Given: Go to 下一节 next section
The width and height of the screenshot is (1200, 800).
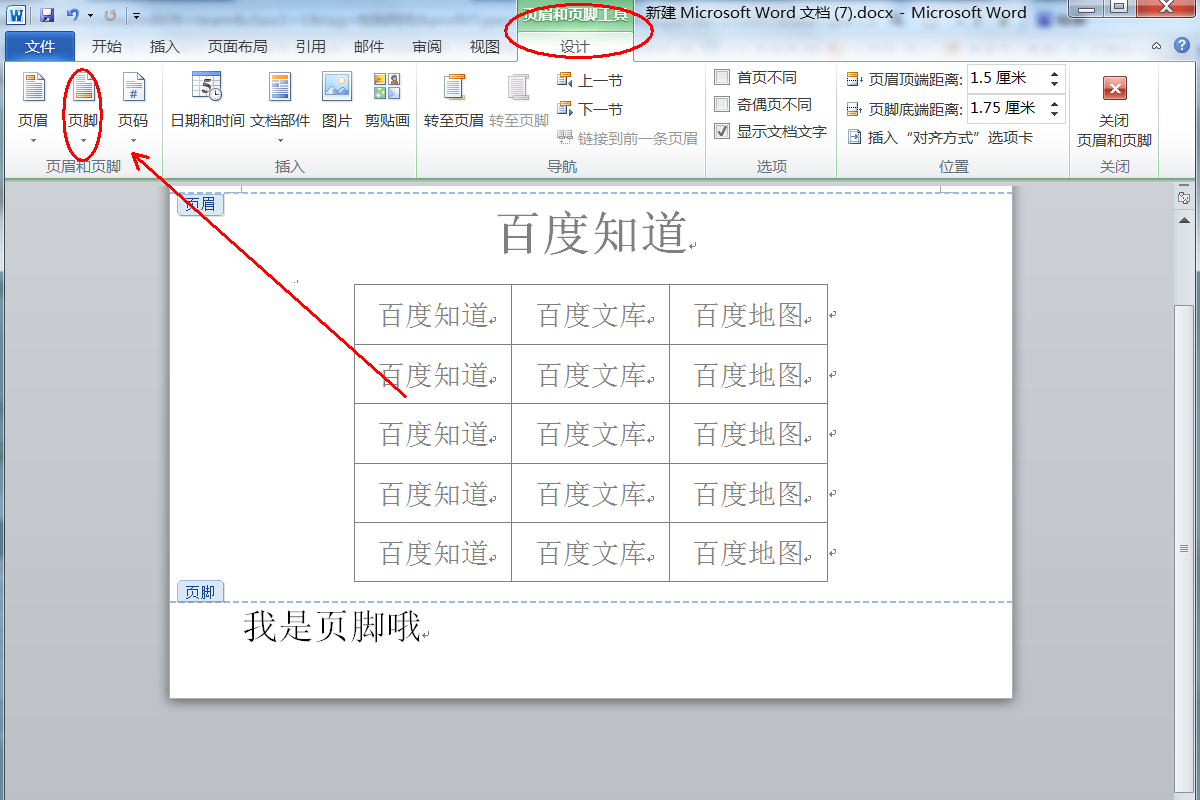Looking at the screenshot, I should (590, 109).
